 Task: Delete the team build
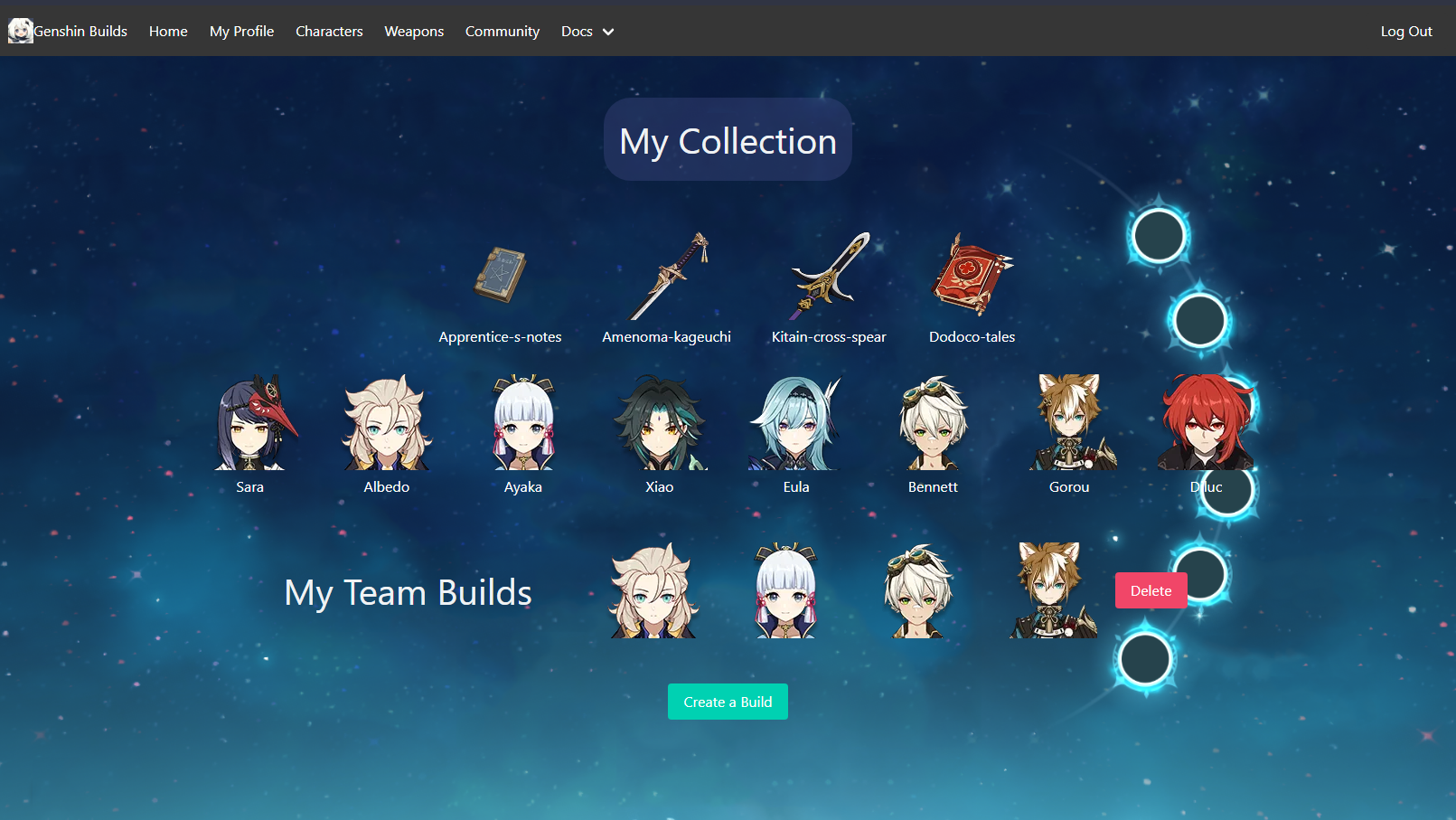pyautogui.click(x=1151, y=590)
